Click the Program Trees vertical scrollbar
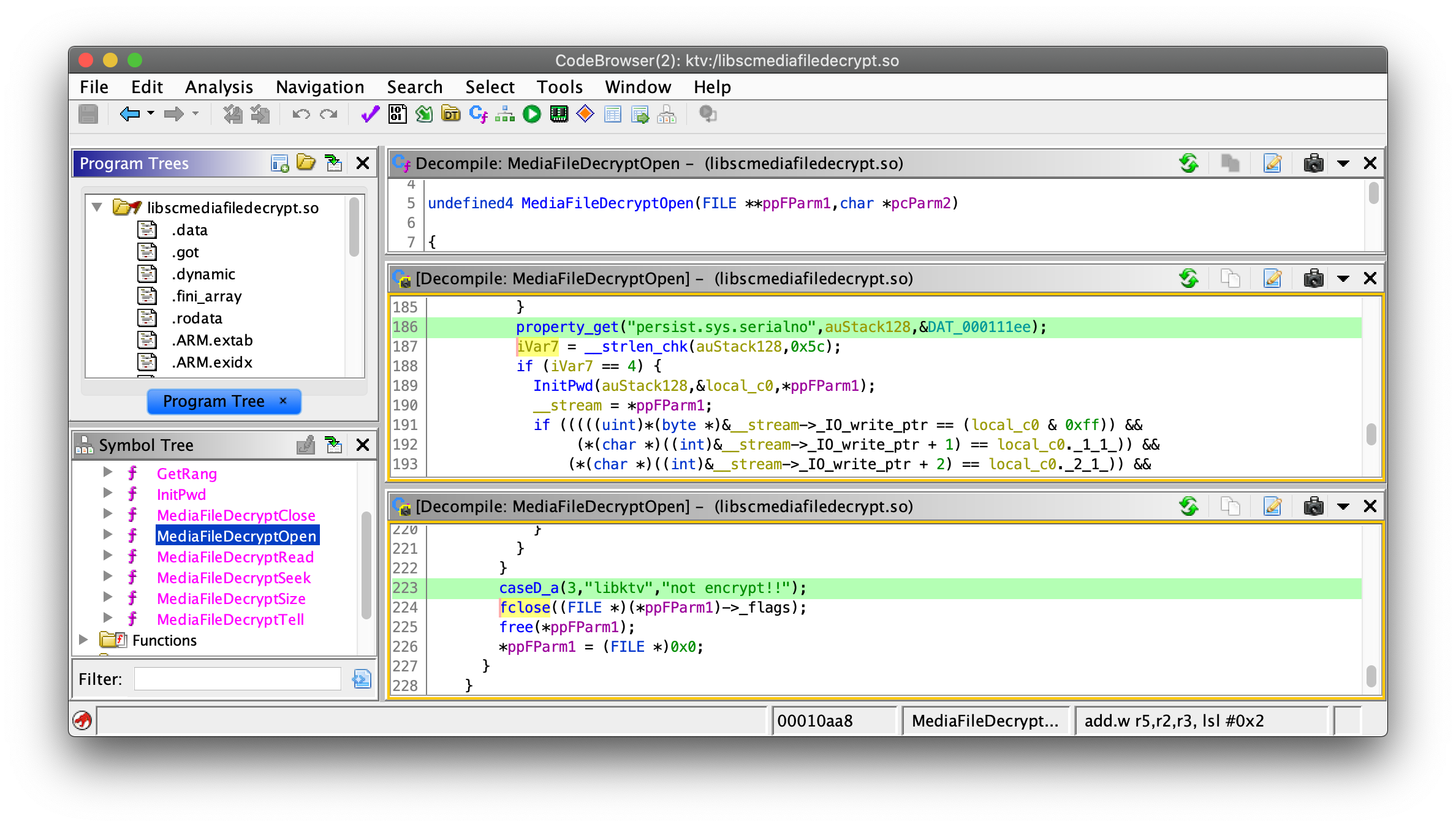 tap(354, 227)
